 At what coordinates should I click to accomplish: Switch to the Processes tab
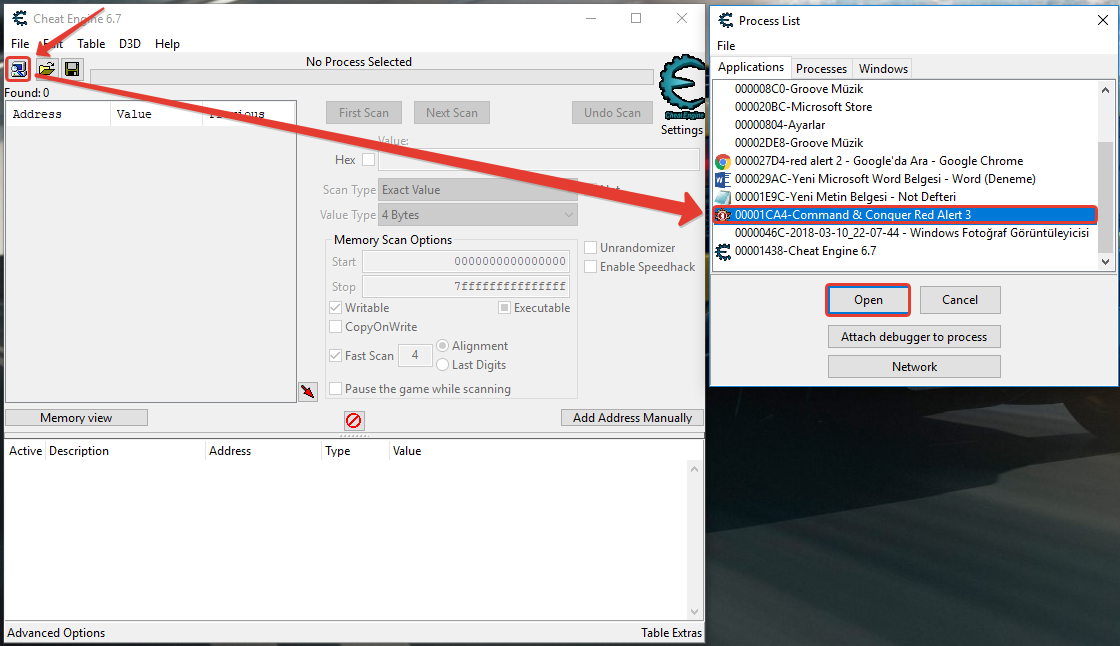821,69
